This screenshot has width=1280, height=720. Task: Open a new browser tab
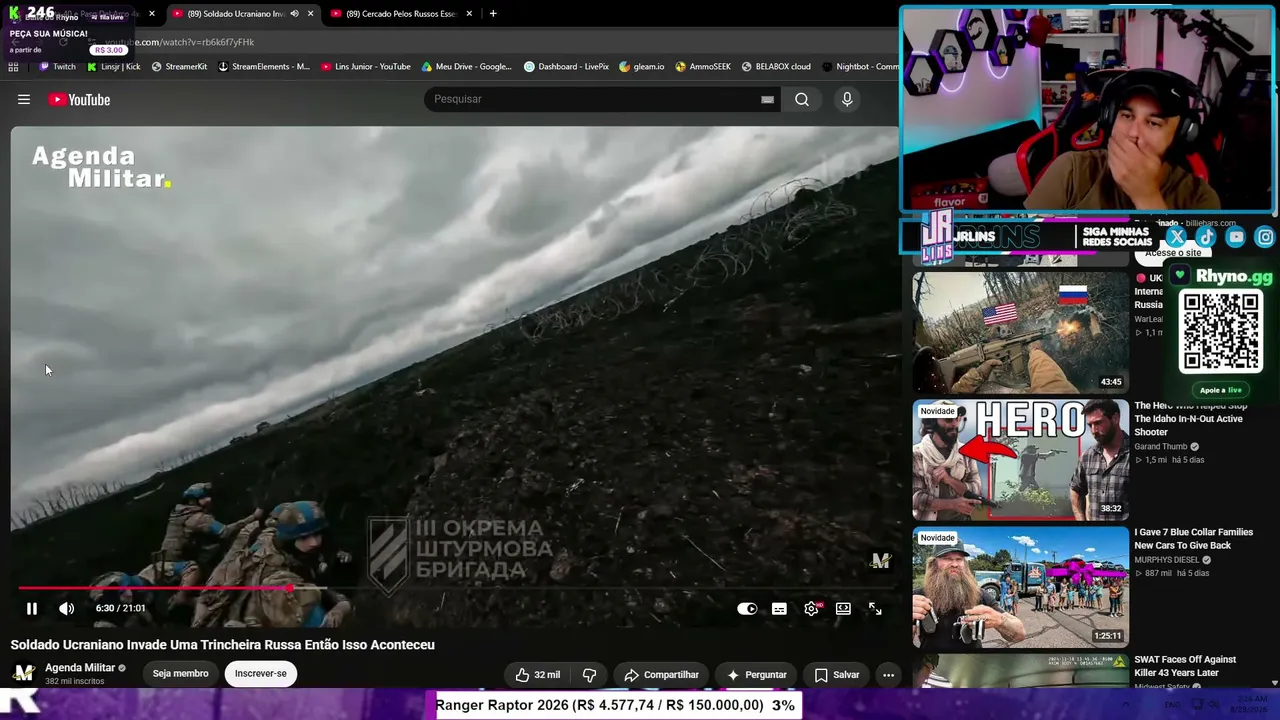pyautogui.click(x=493, y=14)
